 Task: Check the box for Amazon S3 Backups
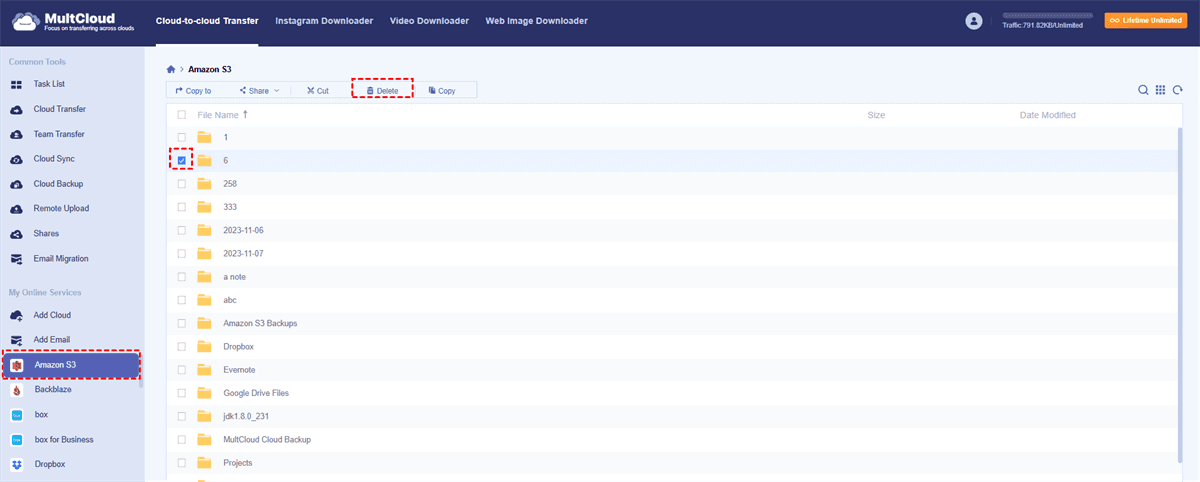pyautogui.click(x=182, y=323)
